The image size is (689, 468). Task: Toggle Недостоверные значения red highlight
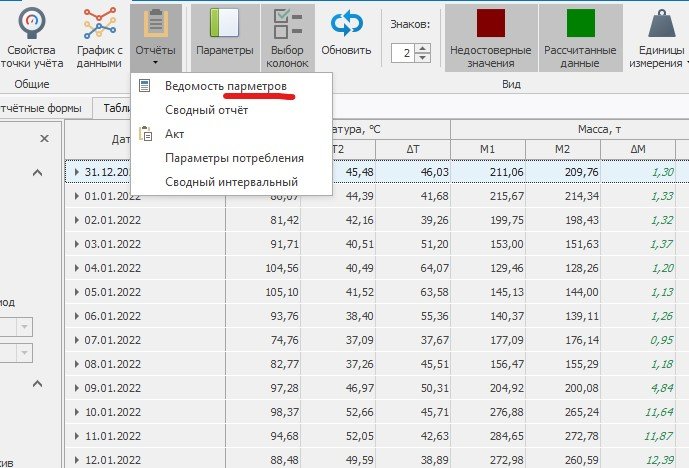tap(491, 24)
